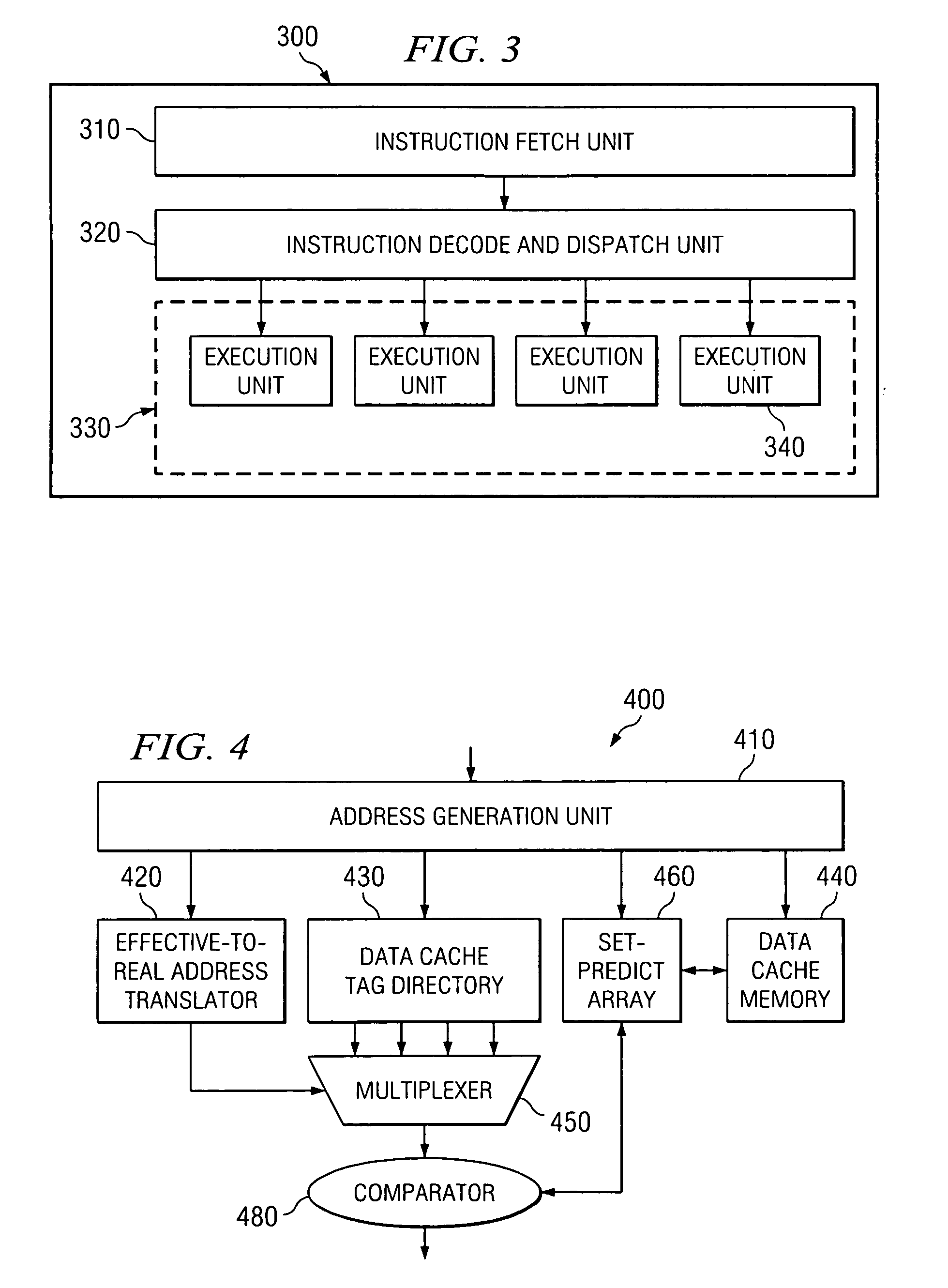
Task: Toggle visibility of fourth Execution Unit block
Action: click(x=770, y=357)
